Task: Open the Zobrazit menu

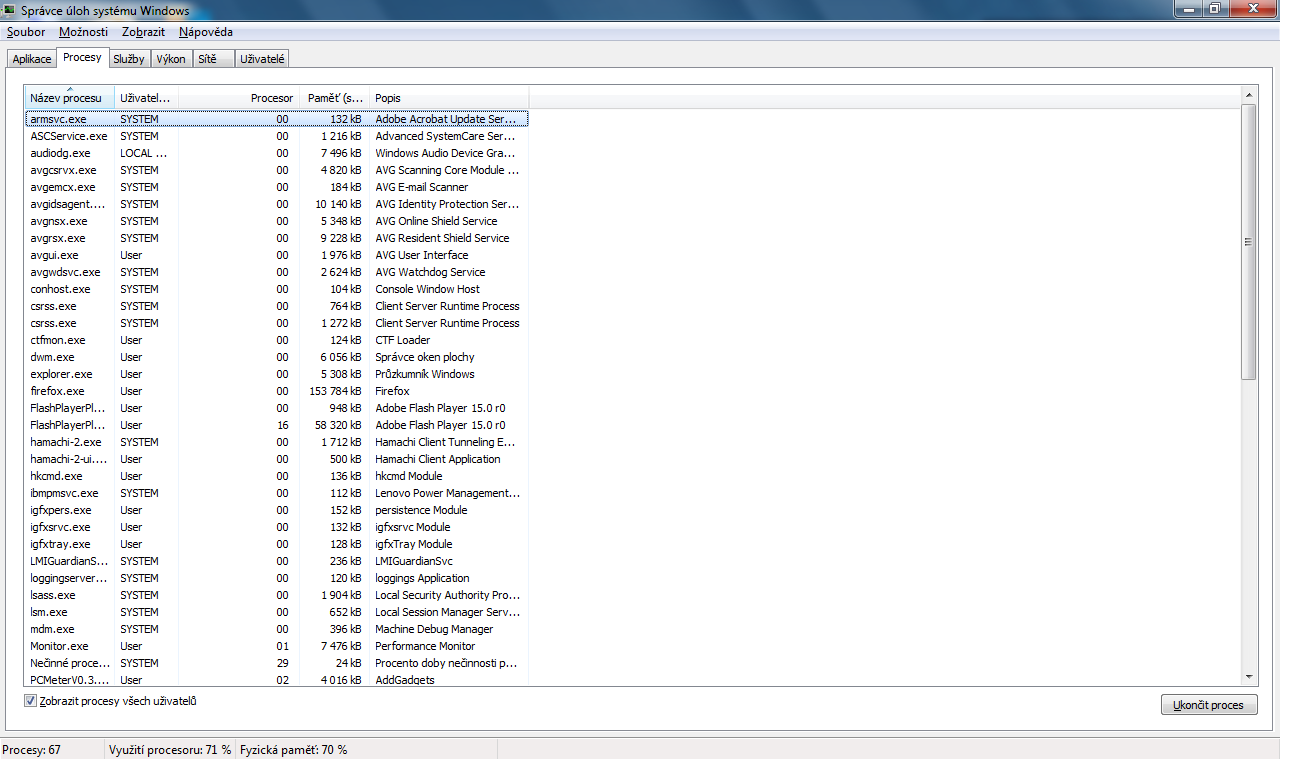Action: point(143,32)
